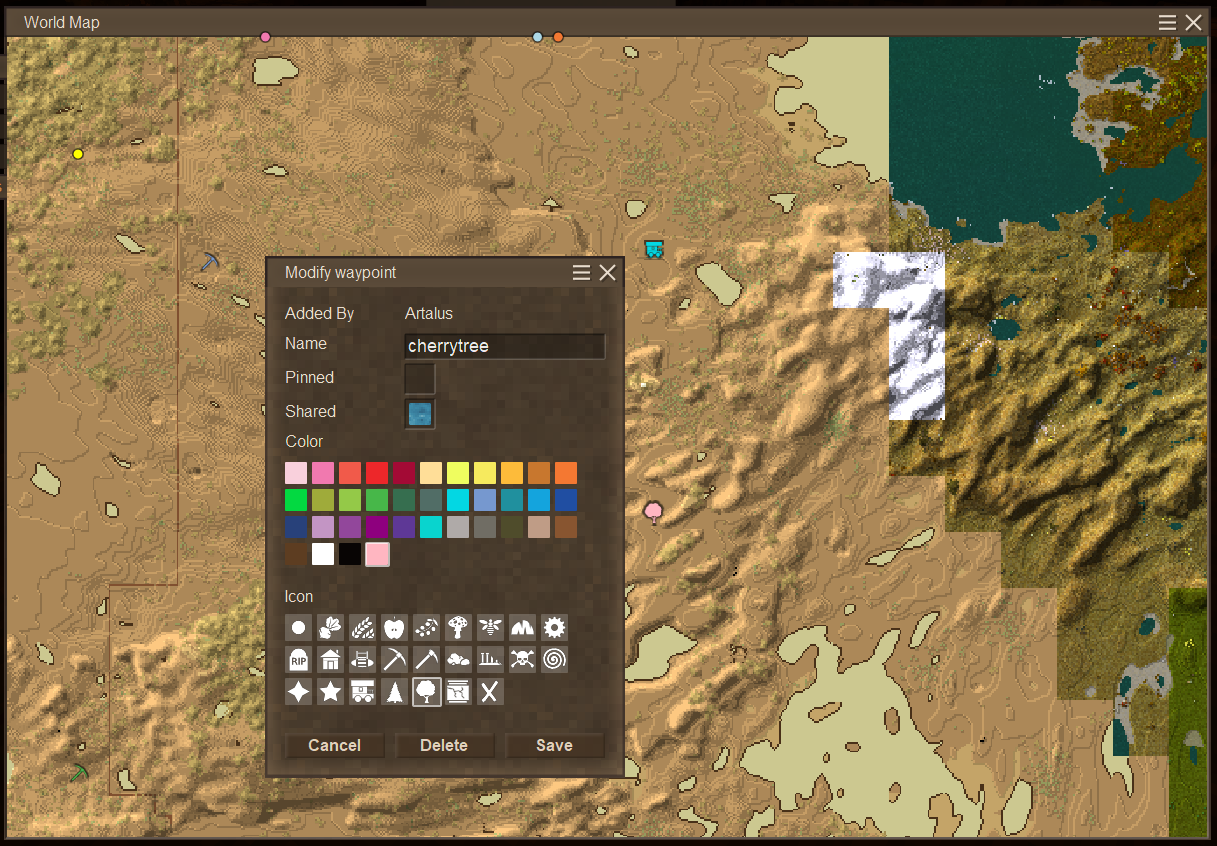Pick the skull and crossbones icon
This screenshot has height=846, width=1217.
click(522, 660)
